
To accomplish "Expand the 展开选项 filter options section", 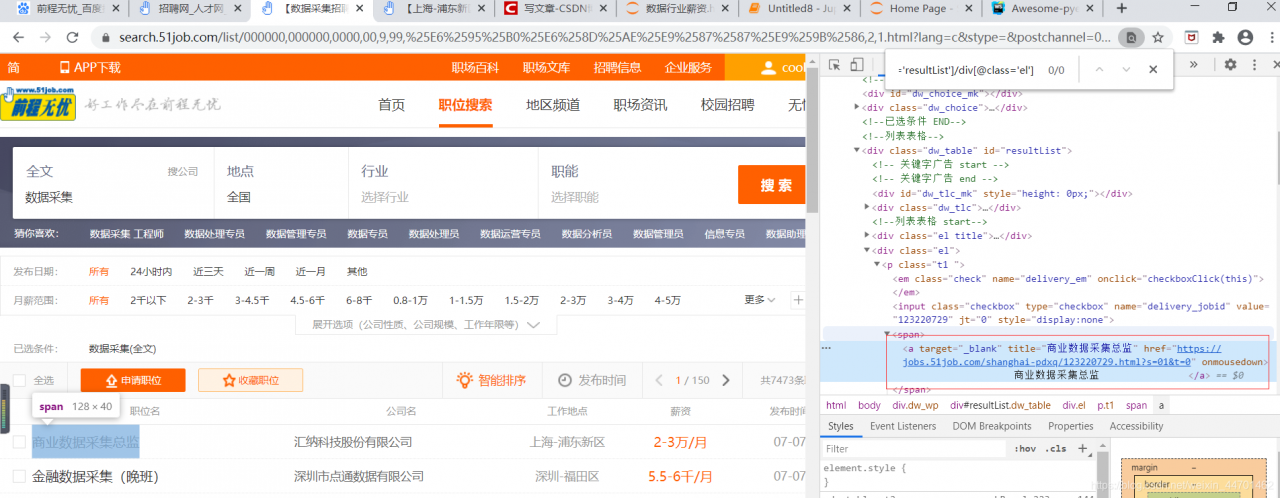I will [x=426, y=325].
